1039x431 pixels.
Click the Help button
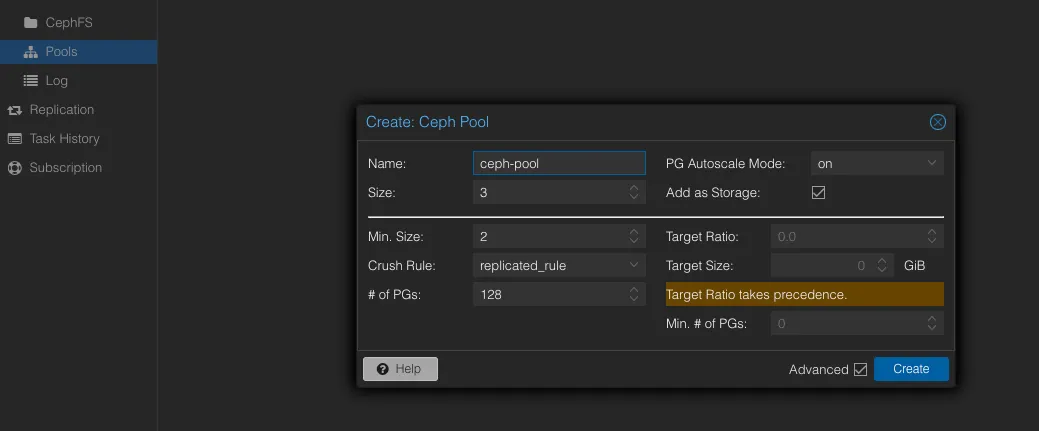(400, 369)
